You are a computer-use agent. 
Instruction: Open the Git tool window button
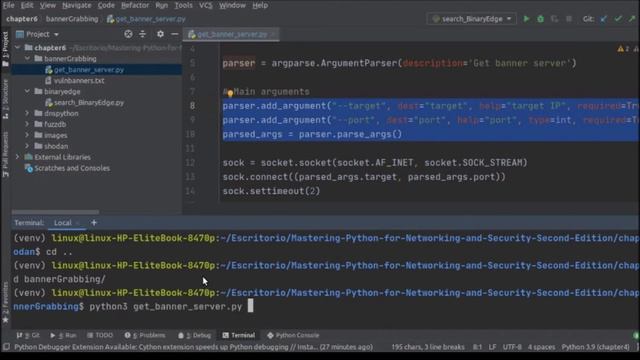pos(28,335)
